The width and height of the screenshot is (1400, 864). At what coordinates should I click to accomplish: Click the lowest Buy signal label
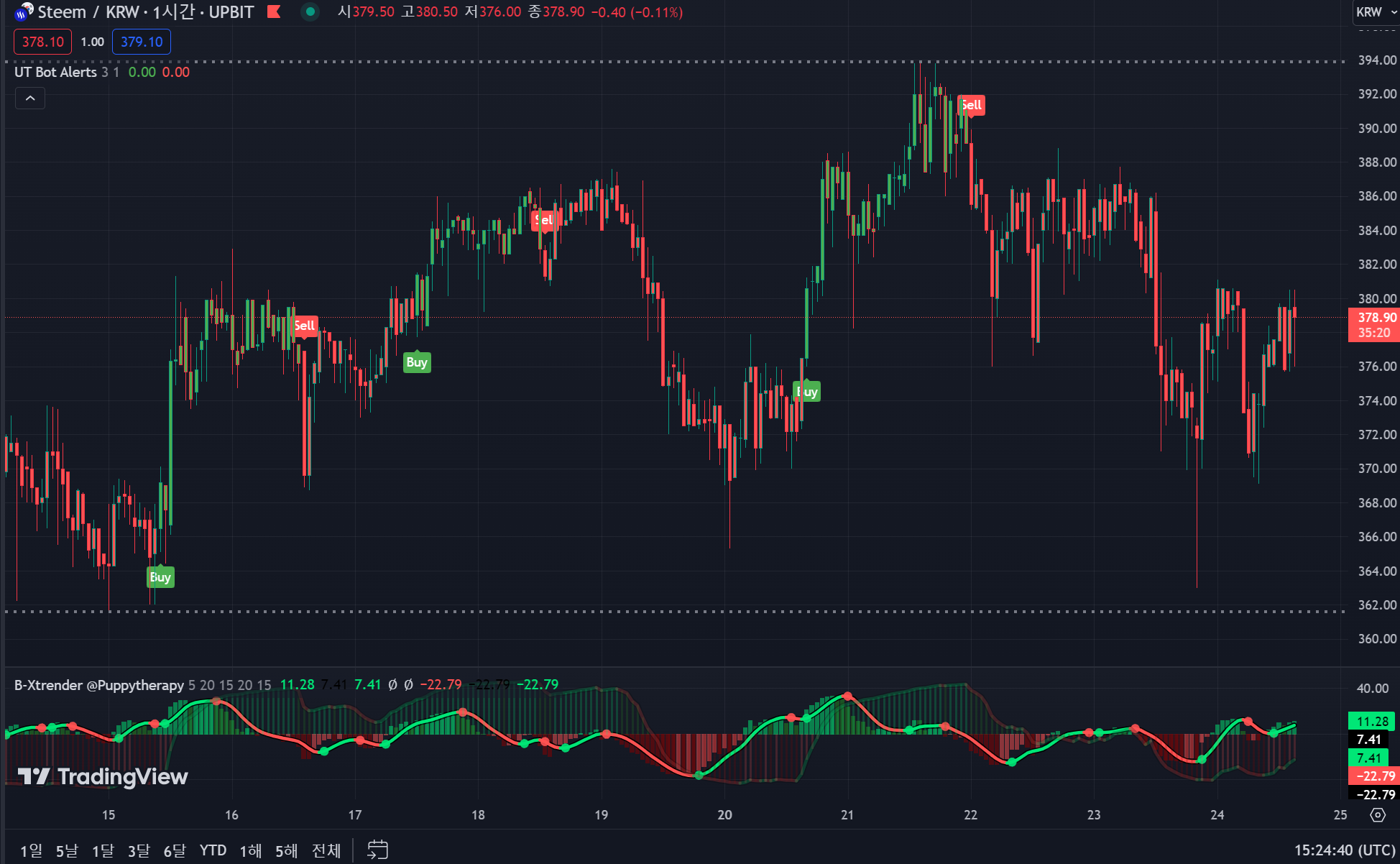pos(160,577)
